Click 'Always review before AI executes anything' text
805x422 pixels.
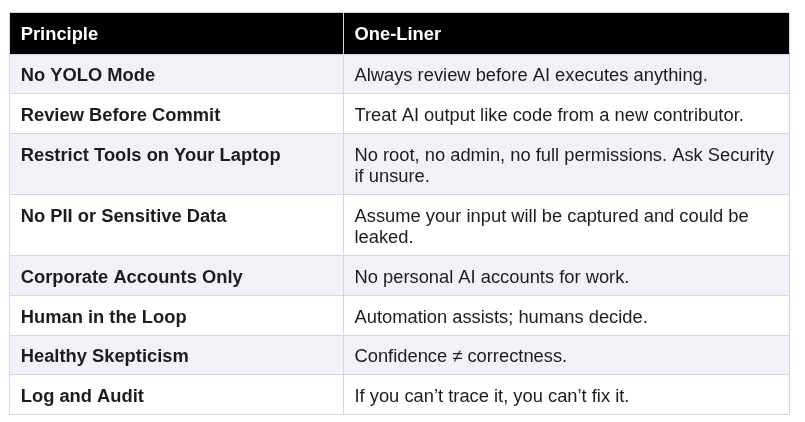tap(530, 75)
